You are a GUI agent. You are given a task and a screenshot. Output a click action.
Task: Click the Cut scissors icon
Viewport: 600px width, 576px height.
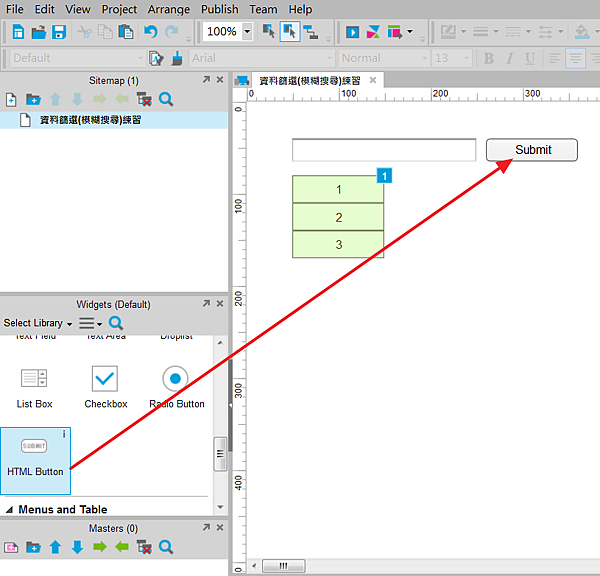(84, 32)
